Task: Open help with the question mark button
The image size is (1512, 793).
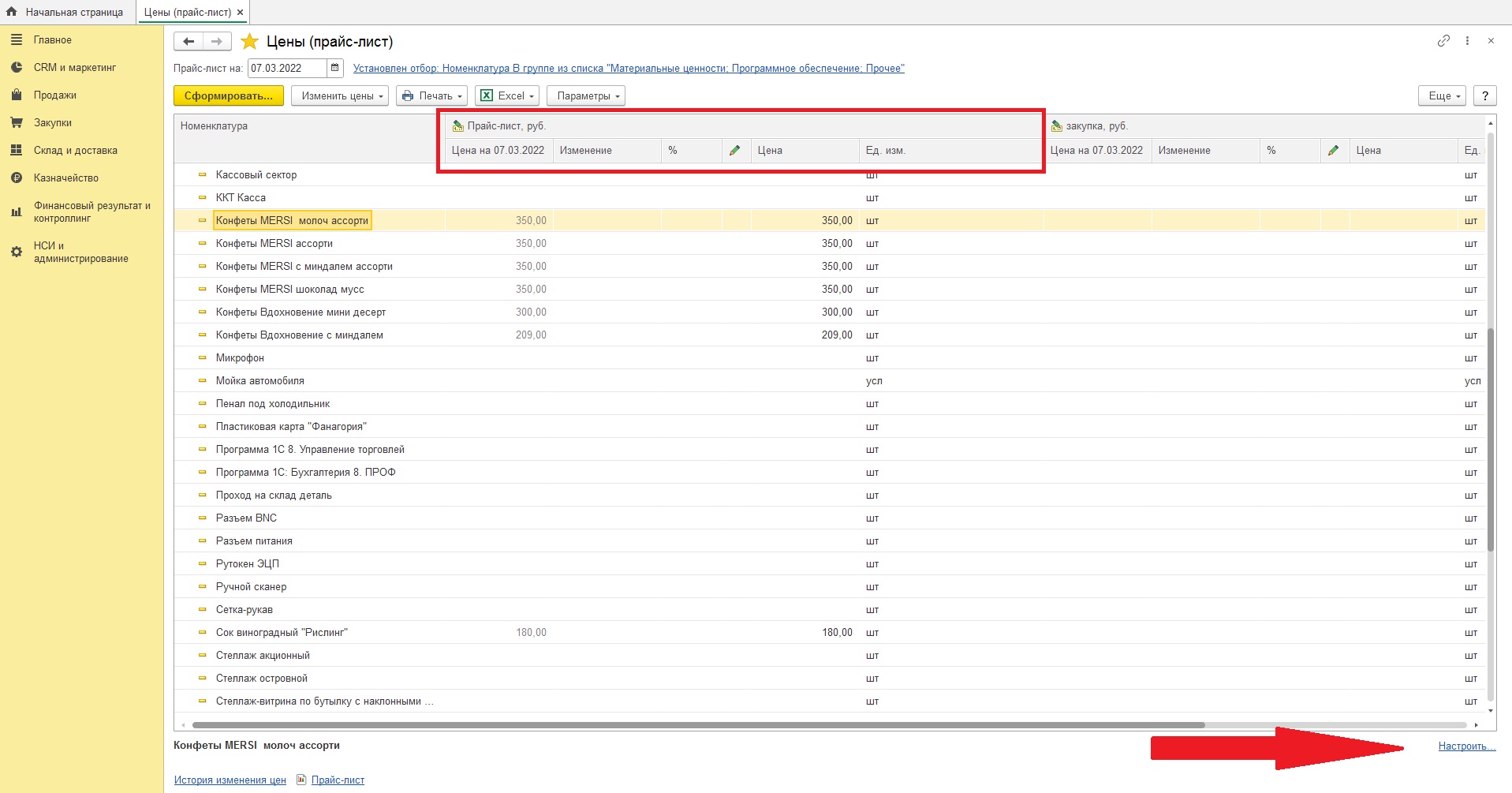Action: 1485,95
